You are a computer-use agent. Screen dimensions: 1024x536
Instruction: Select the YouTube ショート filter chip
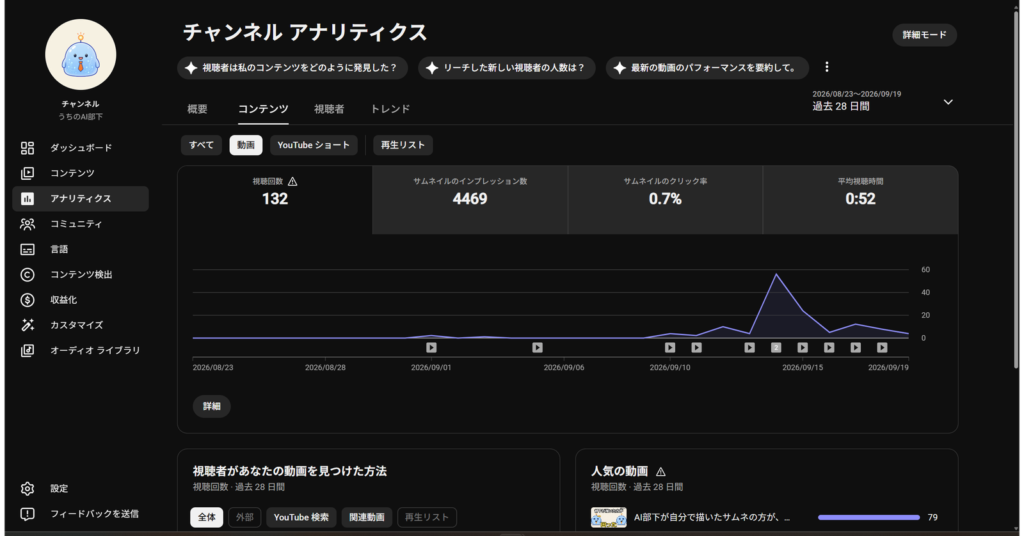(313, 145)
